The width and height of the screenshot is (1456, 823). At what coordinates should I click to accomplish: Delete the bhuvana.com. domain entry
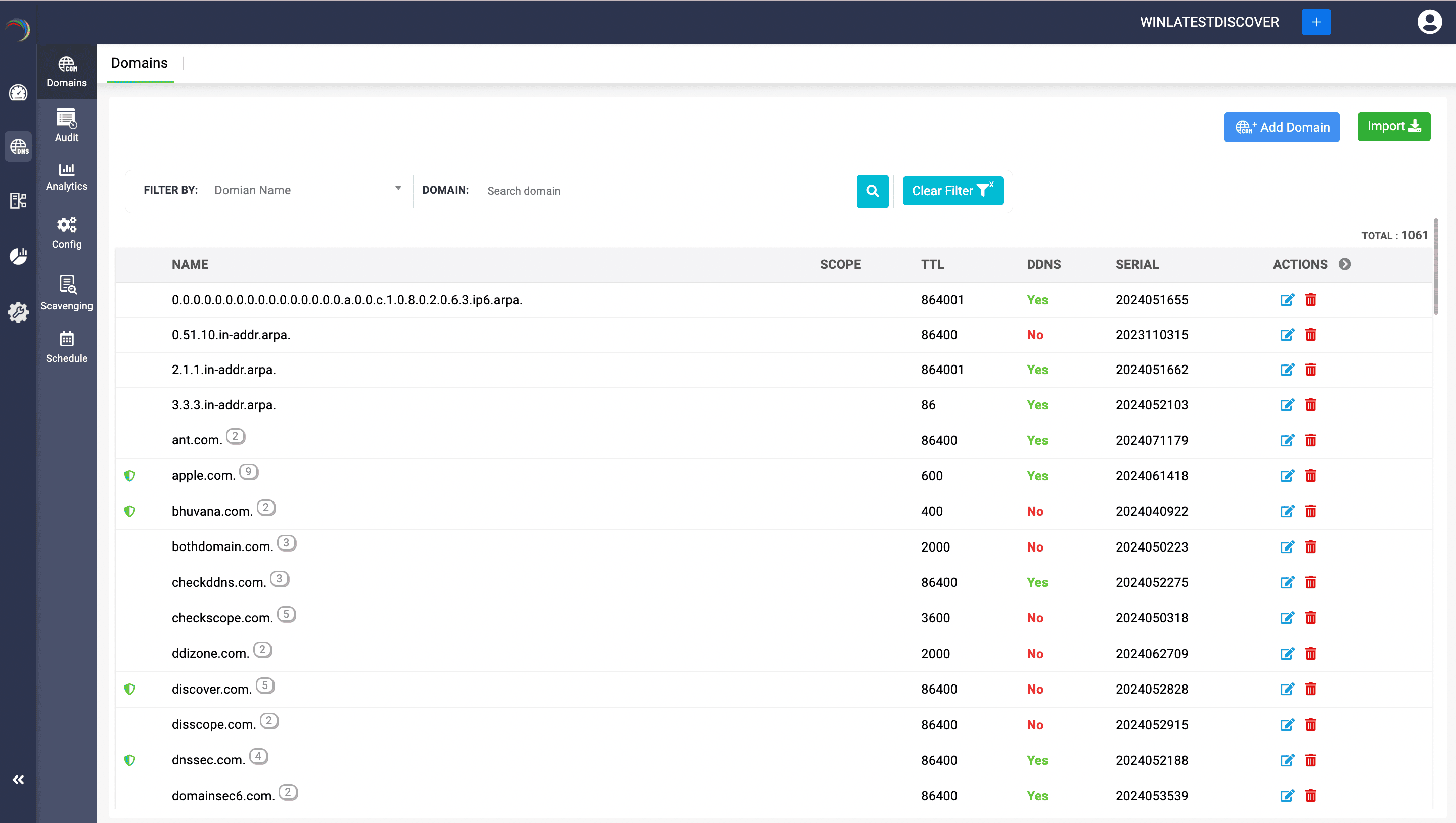[1311, 512]
